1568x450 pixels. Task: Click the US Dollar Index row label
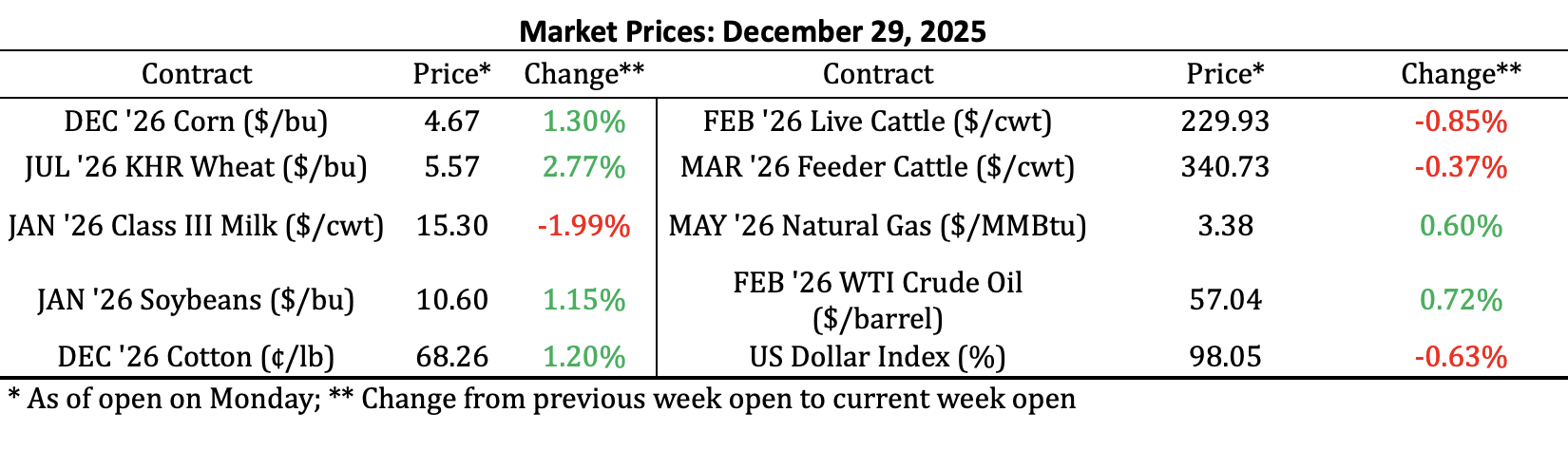point(877,357)
